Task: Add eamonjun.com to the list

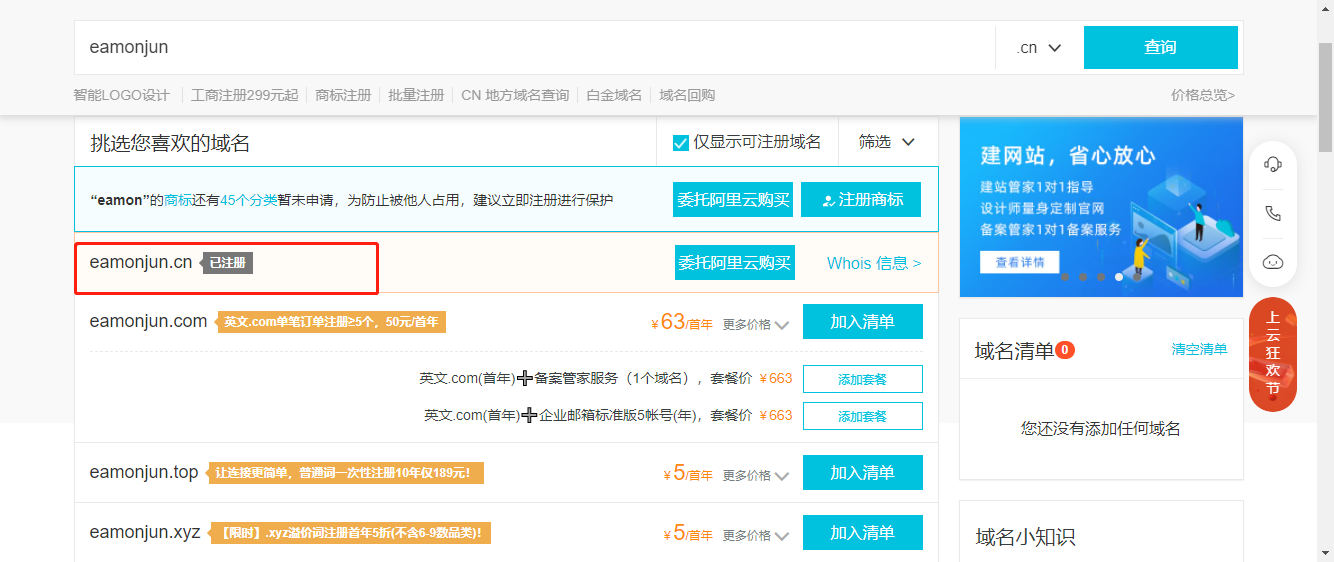Action: click(862, 321)
